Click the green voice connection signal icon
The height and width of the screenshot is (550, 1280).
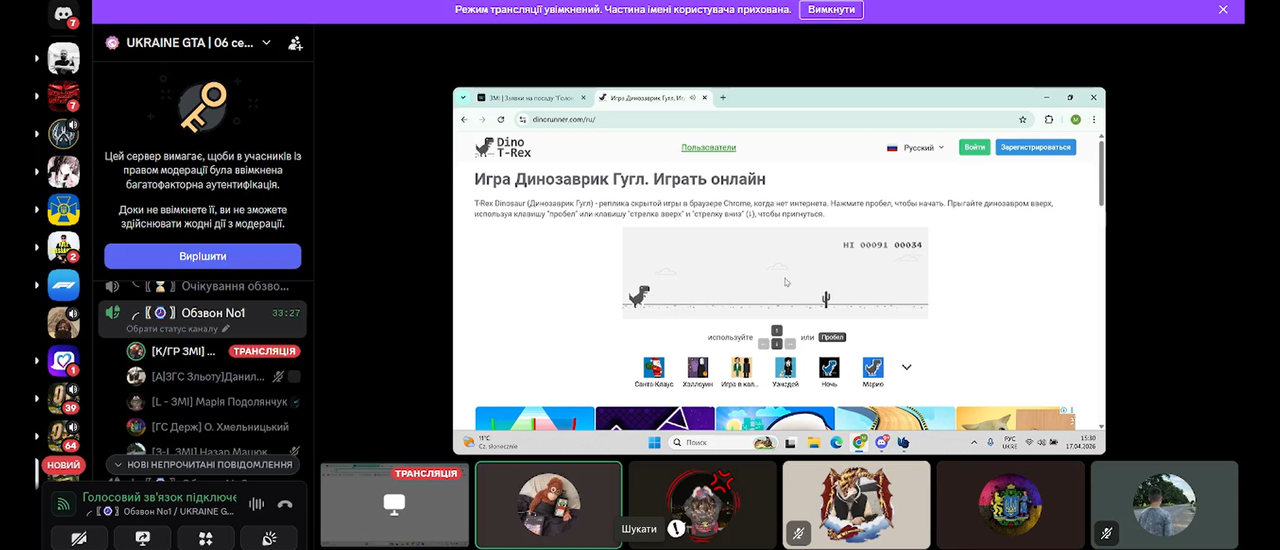[66, 505]
